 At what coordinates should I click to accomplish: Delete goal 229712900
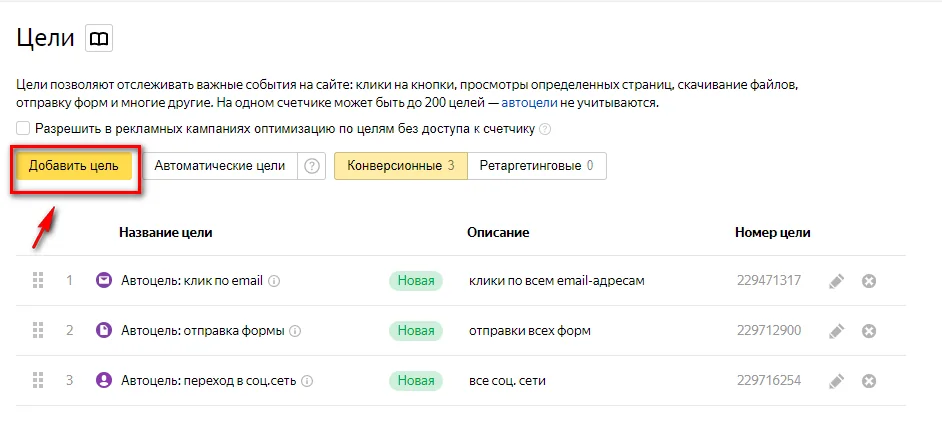click(x=869, y=331)
